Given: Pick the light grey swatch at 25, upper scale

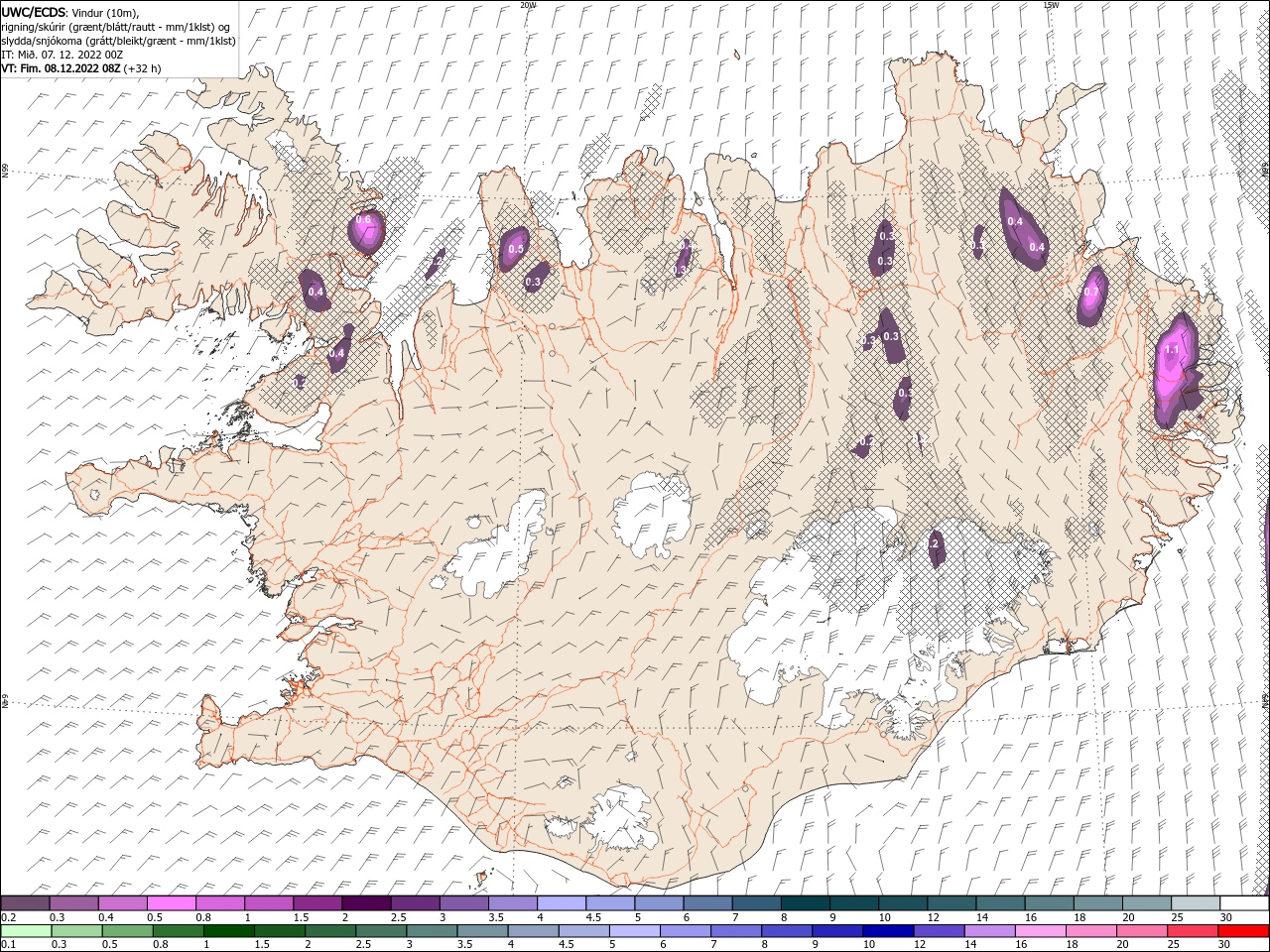Looking at the screenshot, I should click(x=1197, y=903).
